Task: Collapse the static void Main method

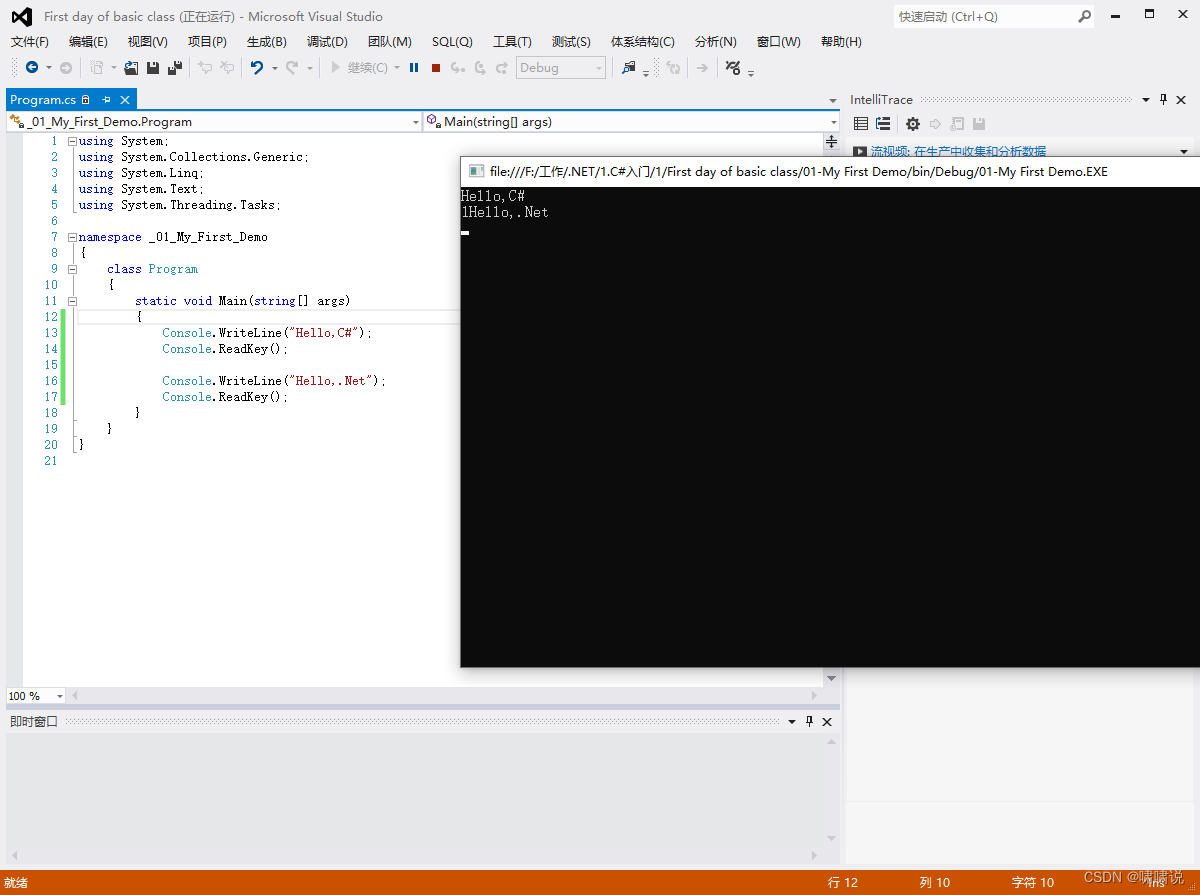Action: (72, 301)
